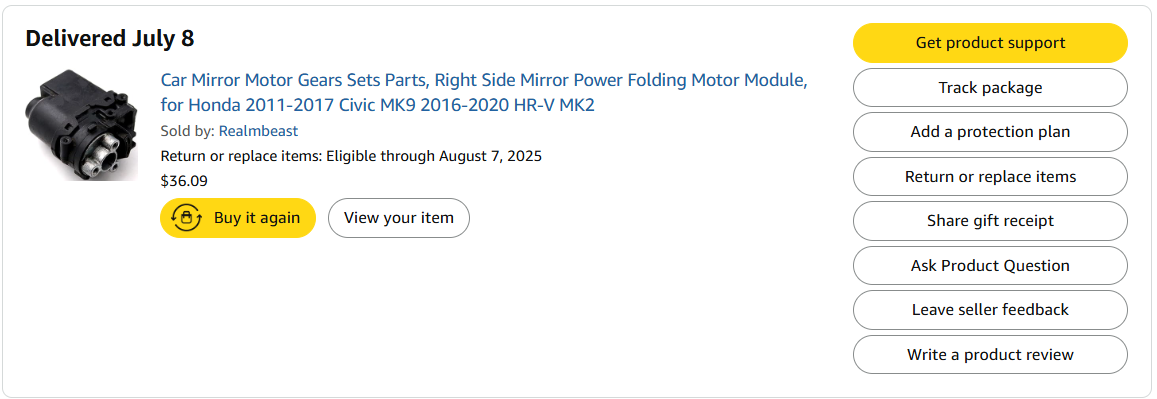Click the circular arrows Buy it again icon
1157x399 pixels.
tap(186, 218)
